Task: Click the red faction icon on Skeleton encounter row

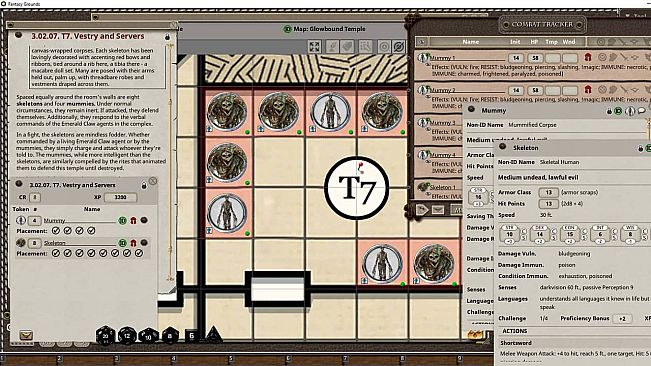Action: click(x=133, y=243)
